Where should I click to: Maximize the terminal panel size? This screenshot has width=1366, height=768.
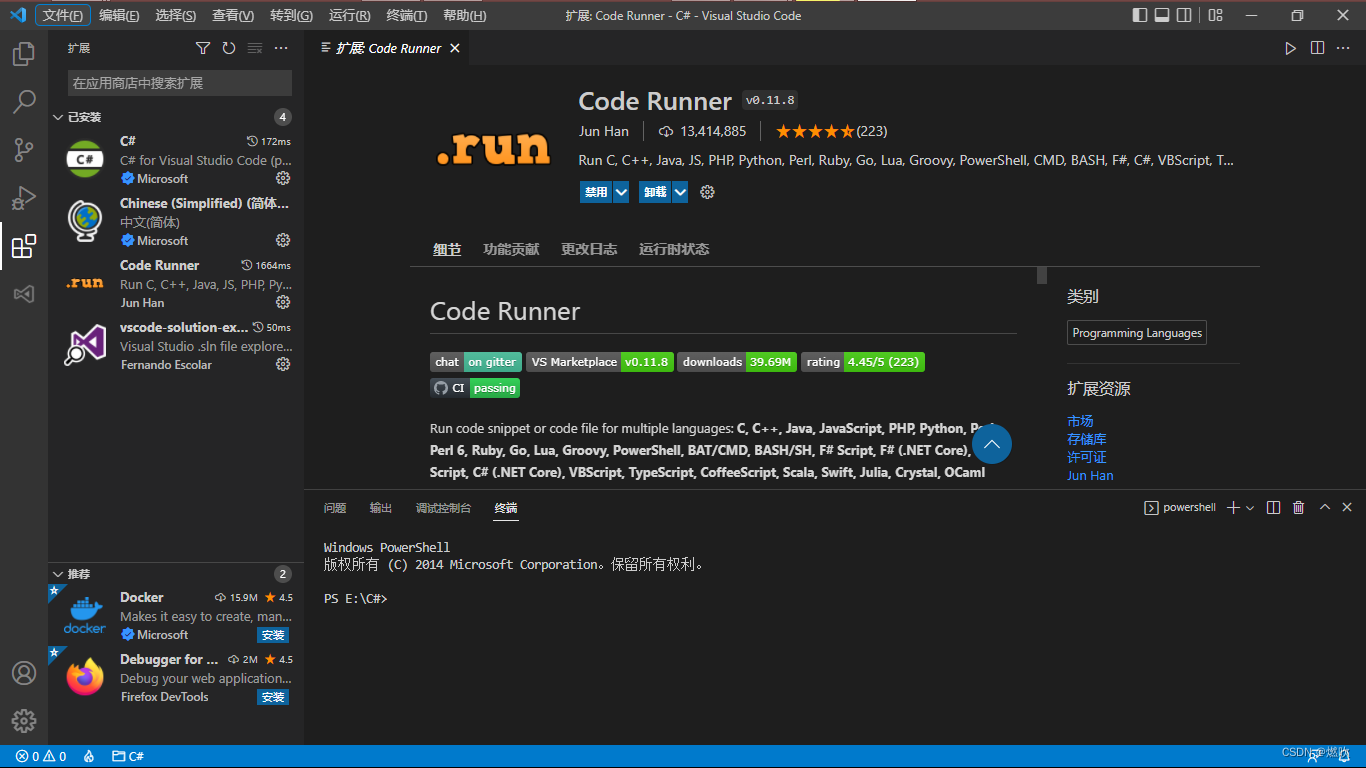point(1325,508)
